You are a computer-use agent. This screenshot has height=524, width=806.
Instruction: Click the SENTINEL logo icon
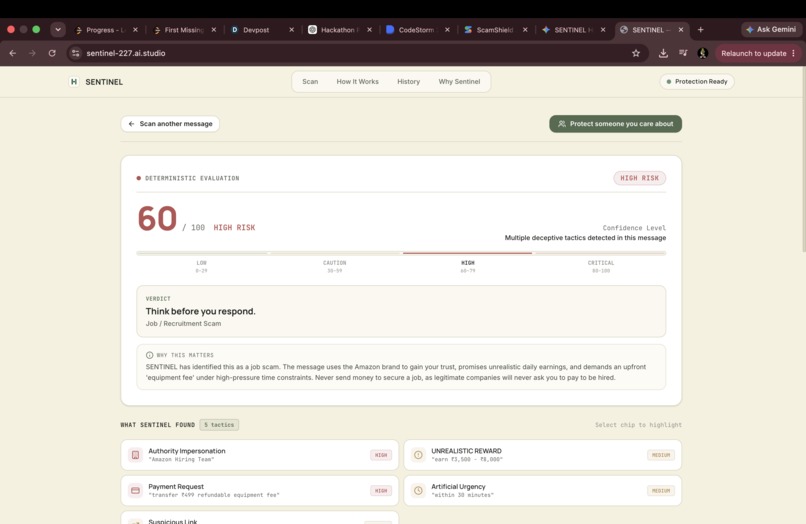tap(74, 82)
